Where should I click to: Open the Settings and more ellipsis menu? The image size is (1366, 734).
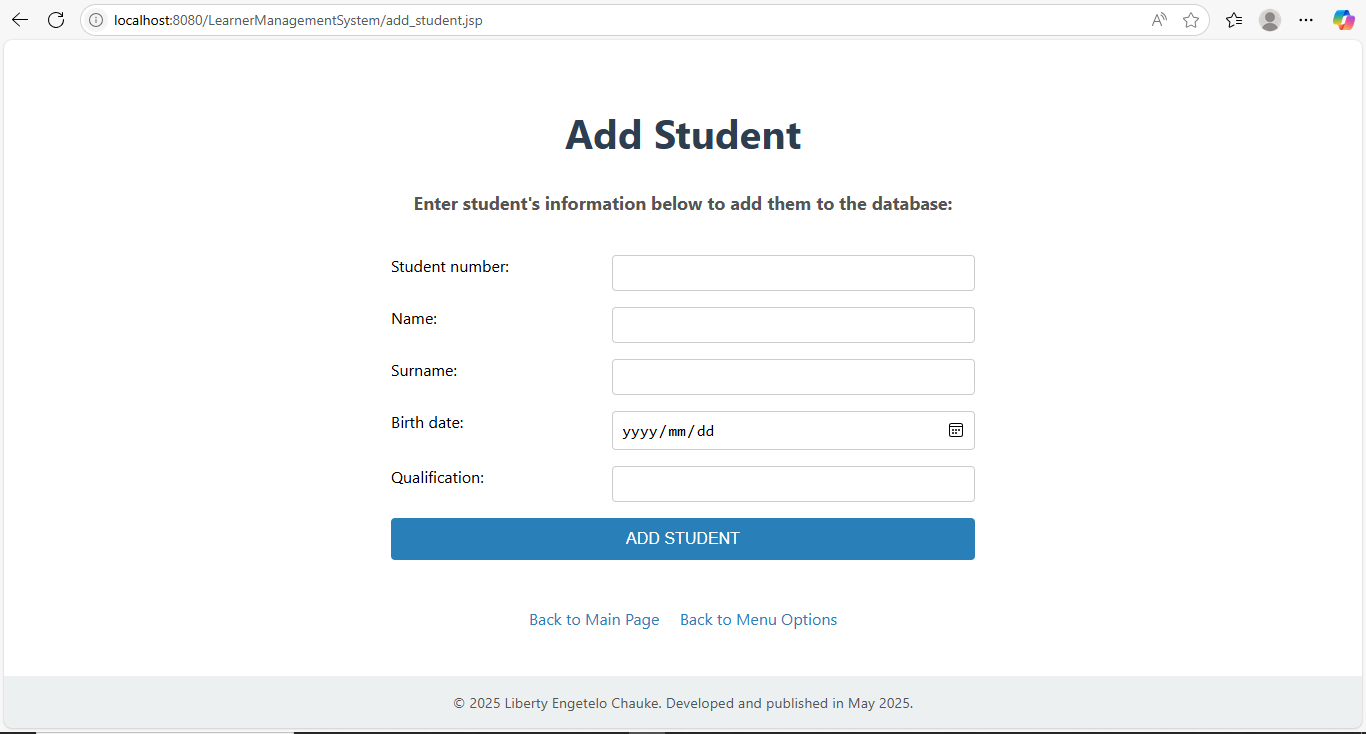pyautogui.click(x=1306, y=20)
